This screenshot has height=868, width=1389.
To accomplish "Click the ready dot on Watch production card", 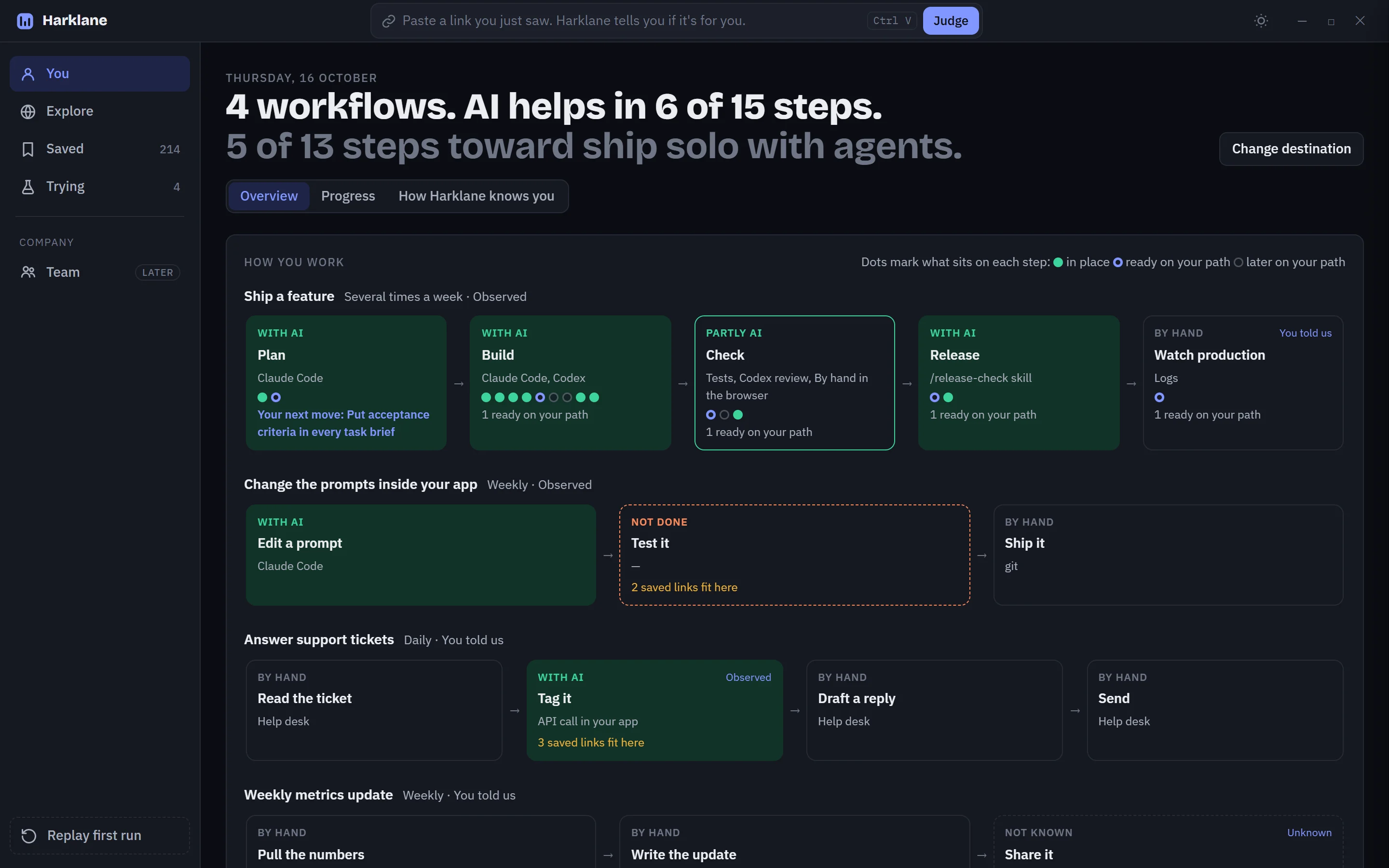I will [1159, 397].
